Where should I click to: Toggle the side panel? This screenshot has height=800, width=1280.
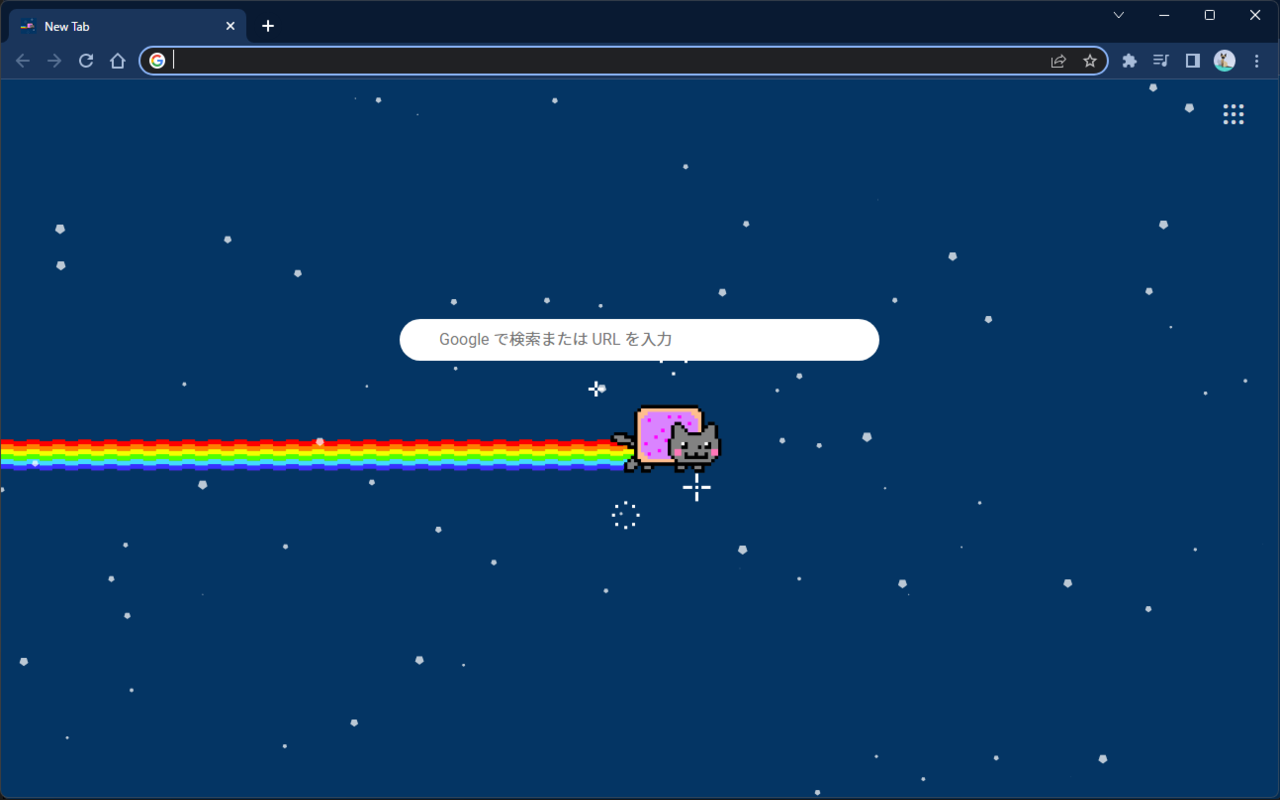[1192, 61]
